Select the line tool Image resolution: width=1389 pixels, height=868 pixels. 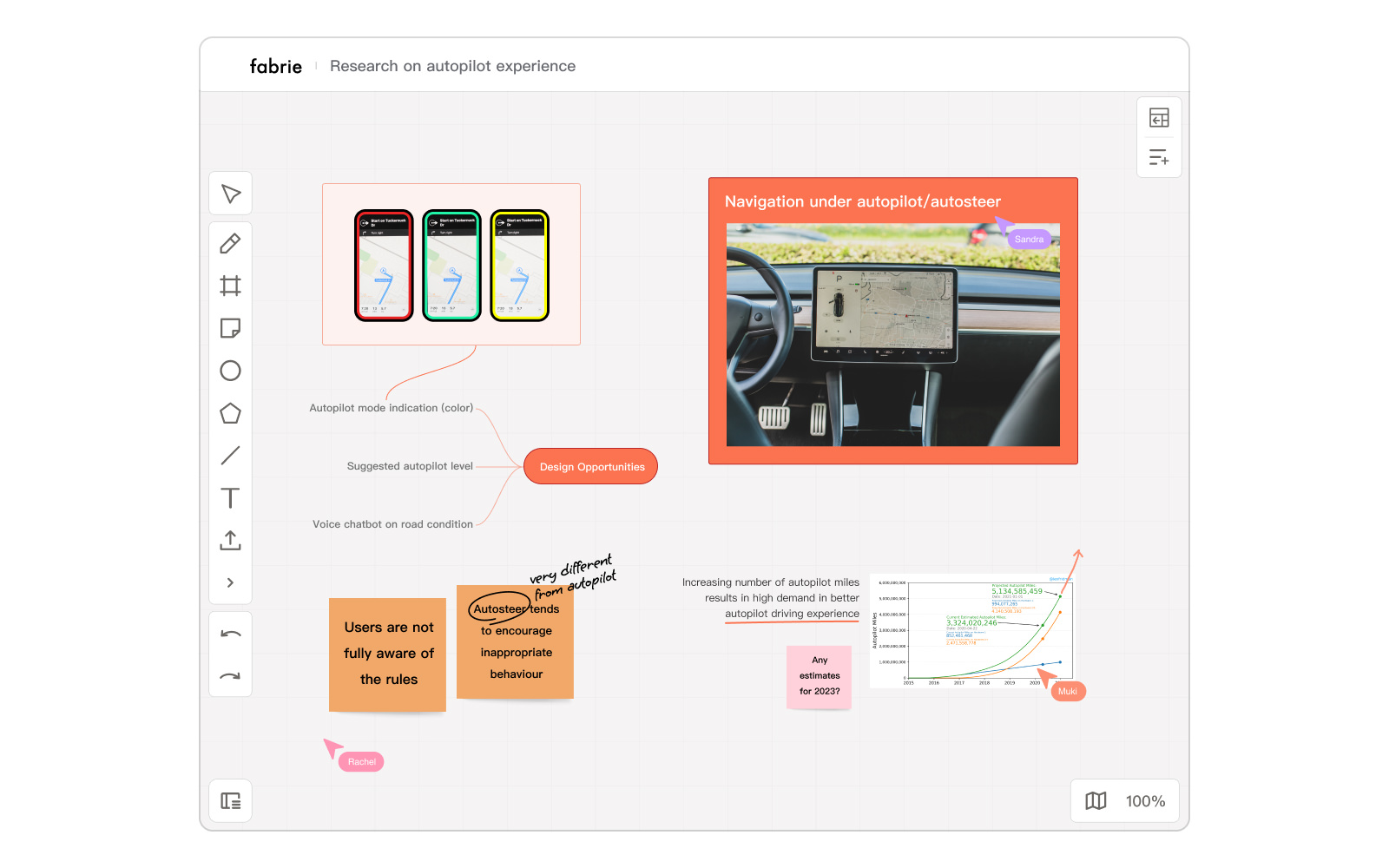pos(230,455)
